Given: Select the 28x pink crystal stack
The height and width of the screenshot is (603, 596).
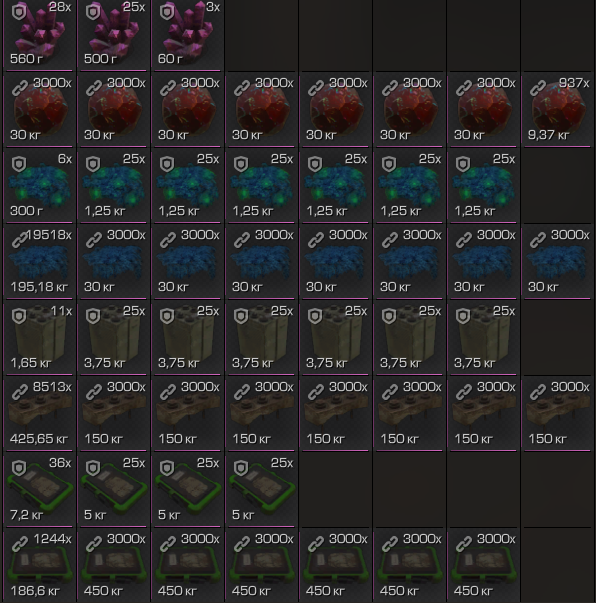Looking at the screenshot, I should (x=39, y=35).
